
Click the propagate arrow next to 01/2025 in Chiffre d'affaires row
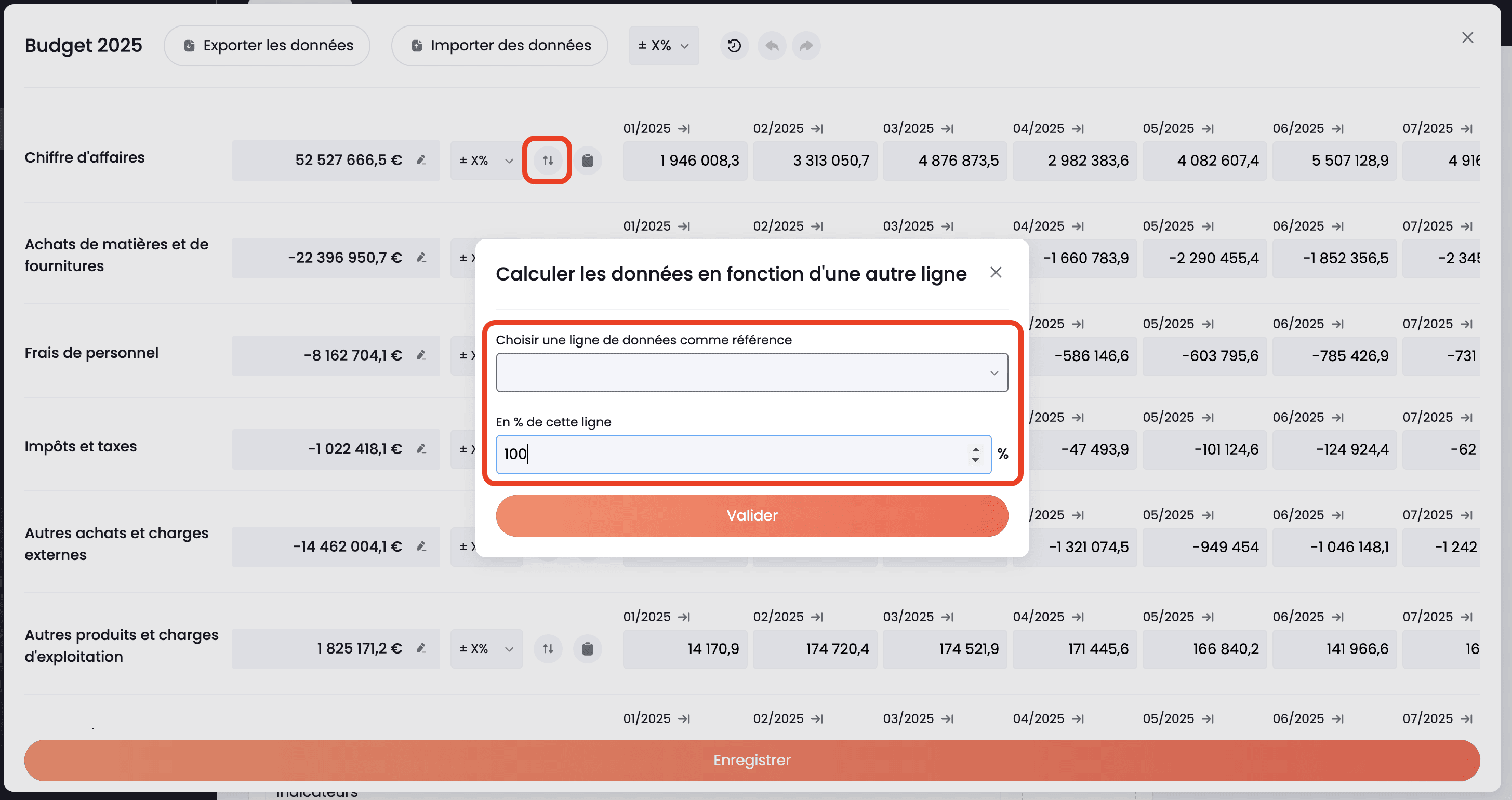pos(684,128)
